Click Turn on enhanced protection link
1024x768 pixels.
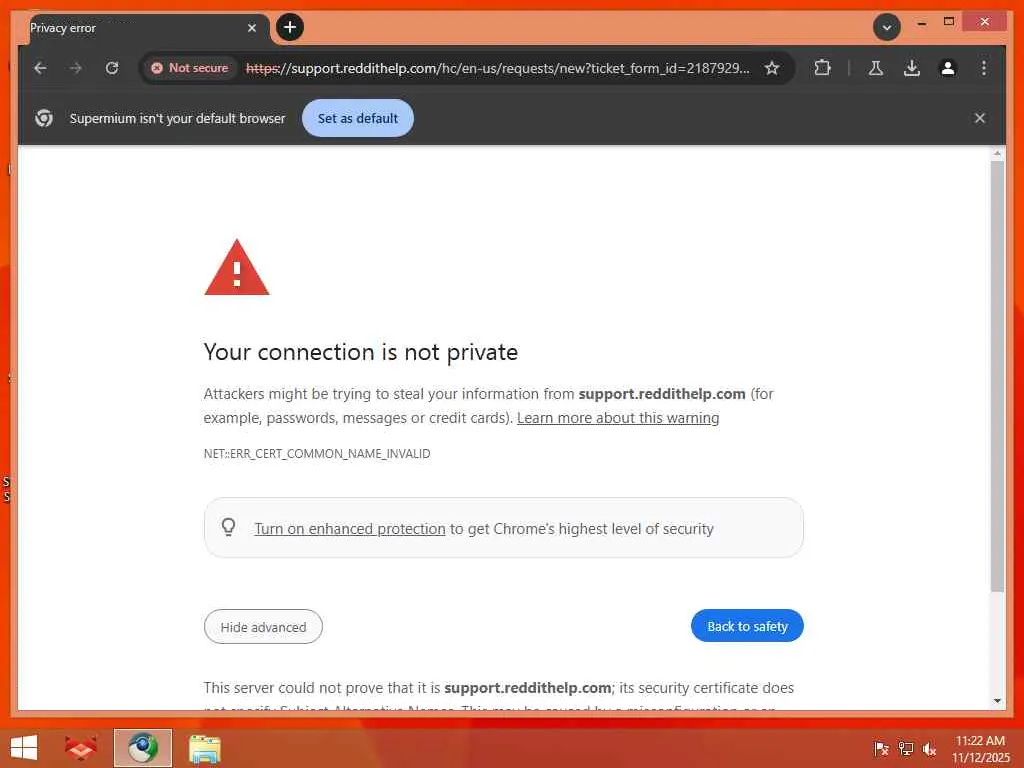pos(349,529)
